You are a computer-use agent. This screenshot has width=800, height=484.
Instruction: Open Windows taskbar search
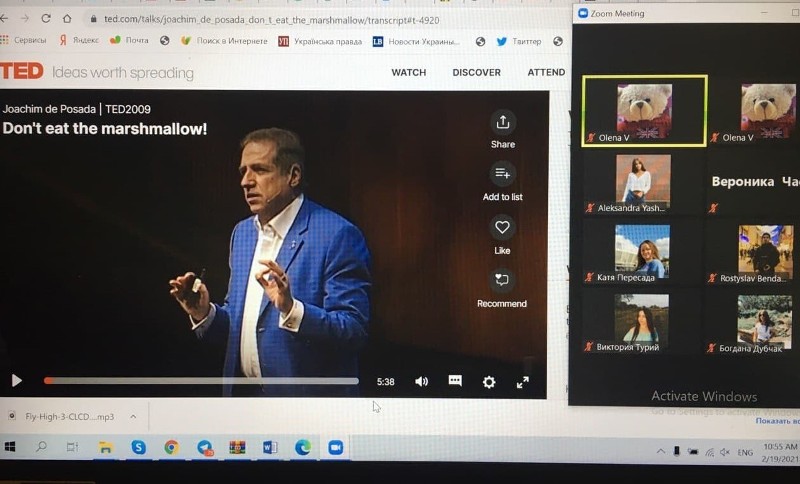point(41,447)
